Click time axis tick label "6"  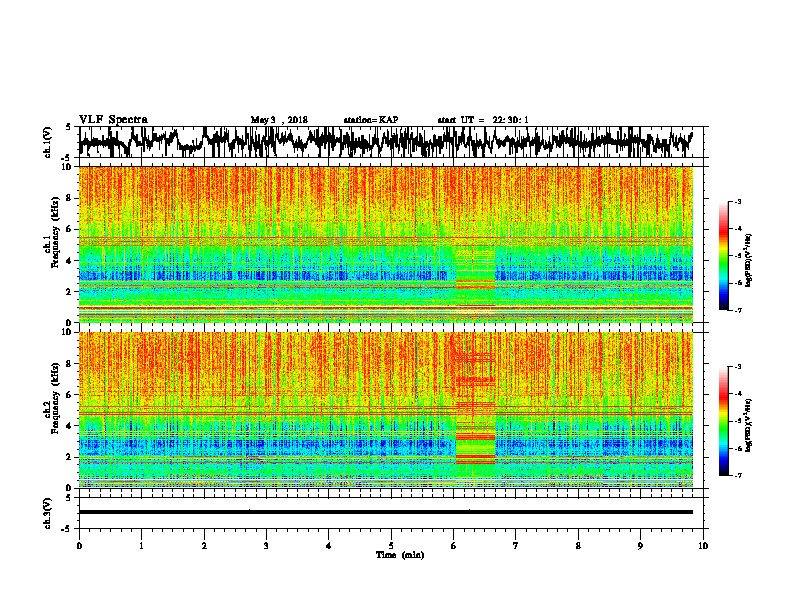(454, 546)
